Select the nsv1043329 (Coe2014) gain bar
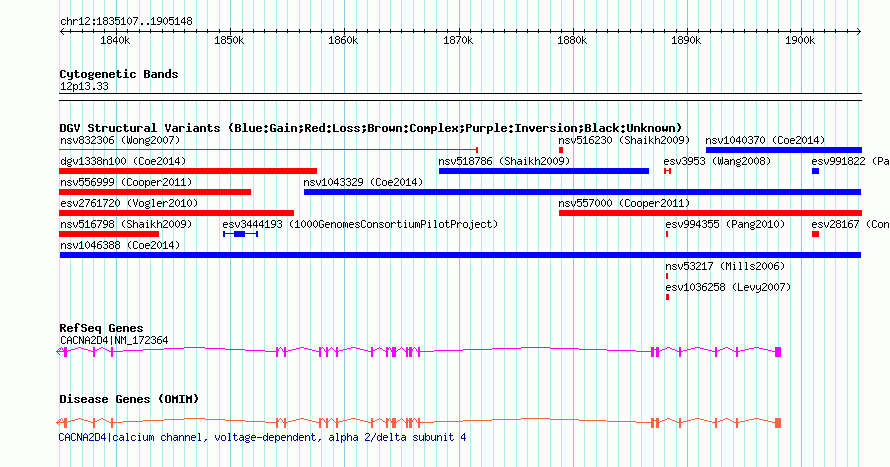This screenshot has width=890, height=467. [582, 192]
